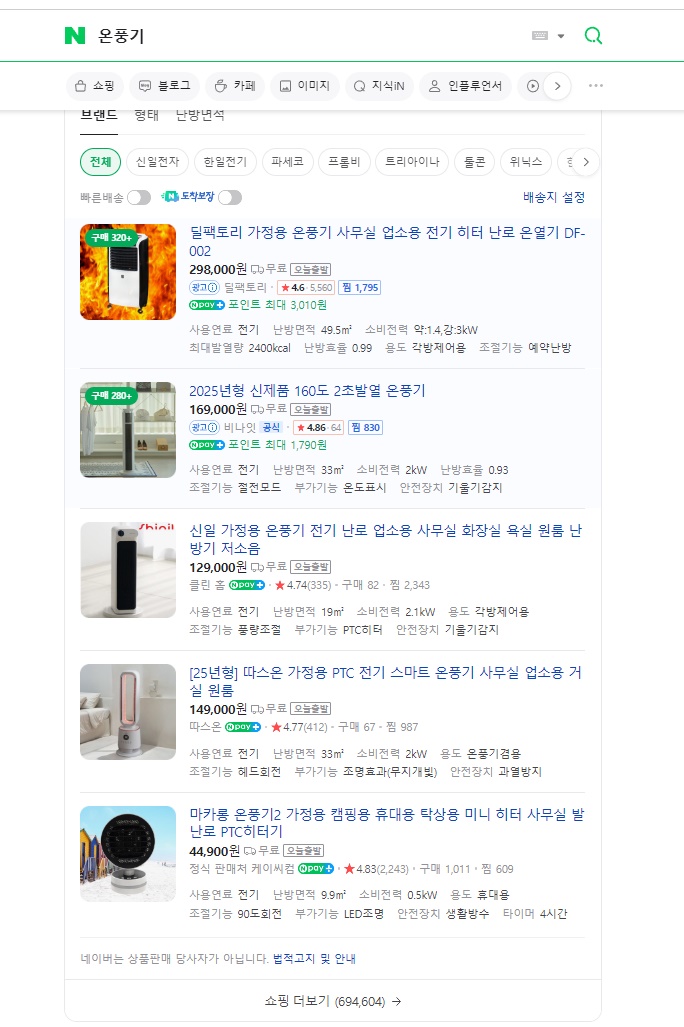
Task: Click the 온풍기 search input field
Action: [x=308, y=35]
